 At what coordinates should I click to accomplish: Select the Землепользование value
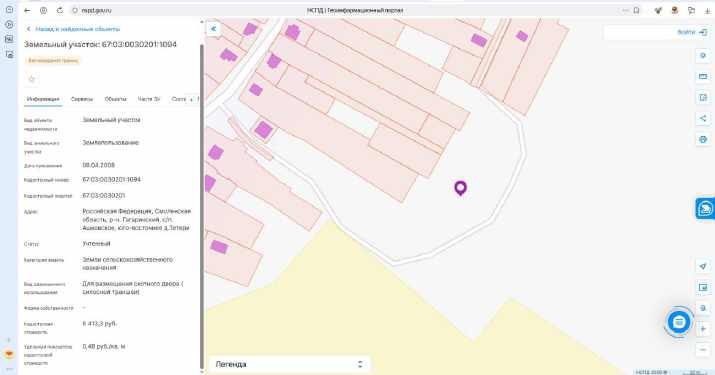pyautogui.click(x=110, y=143)
